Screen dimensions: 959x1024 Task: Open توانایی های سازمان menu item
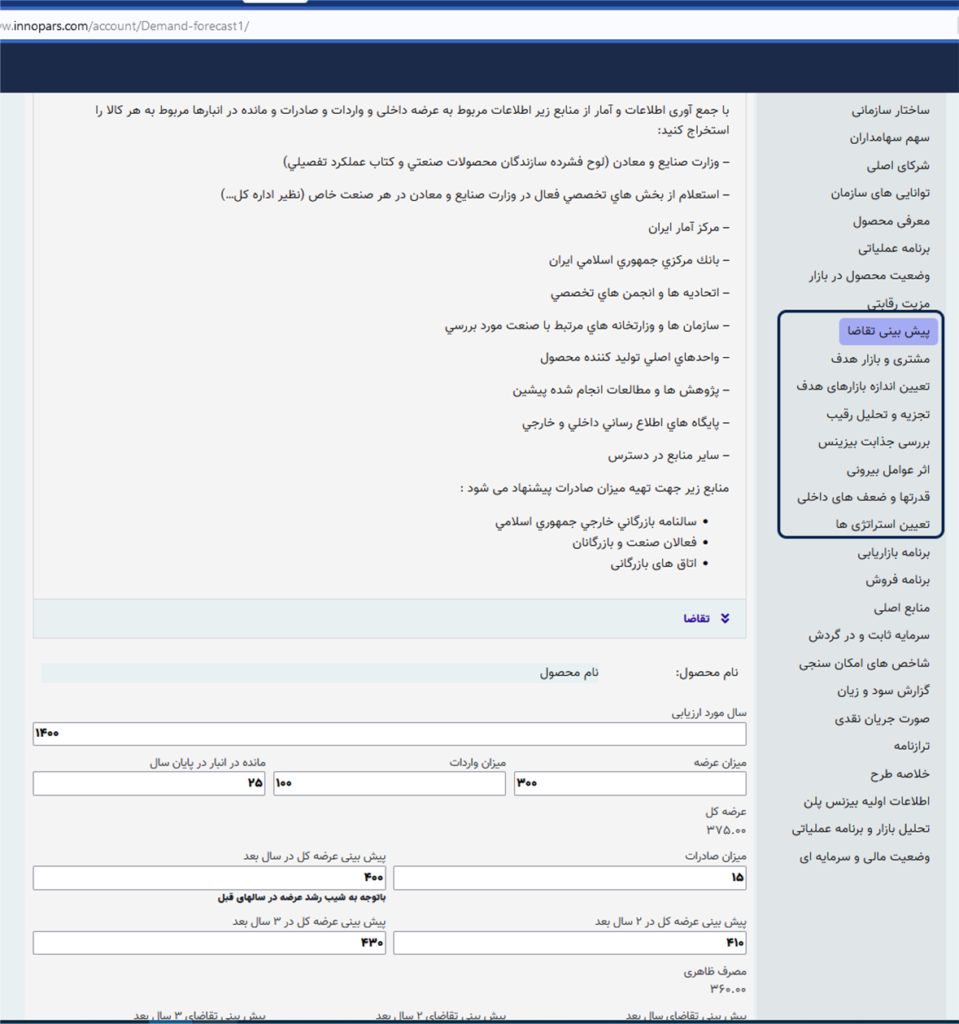point(880,193)
